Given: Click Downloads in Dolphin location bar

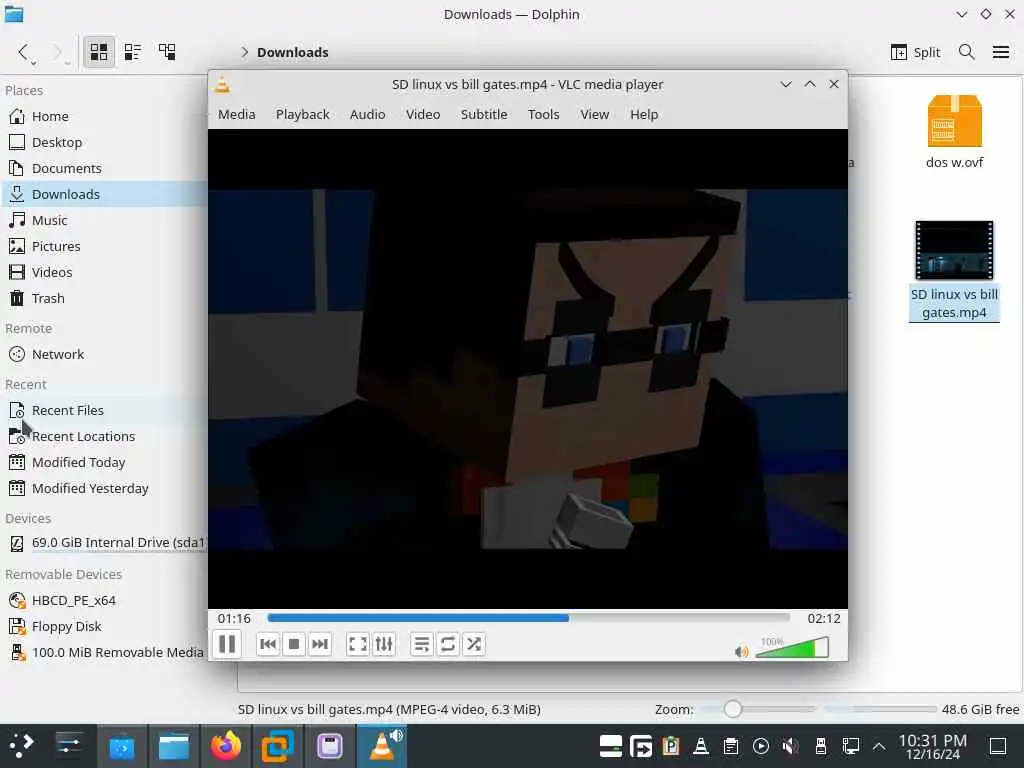Looking at the screenshot, I should 293,52.
